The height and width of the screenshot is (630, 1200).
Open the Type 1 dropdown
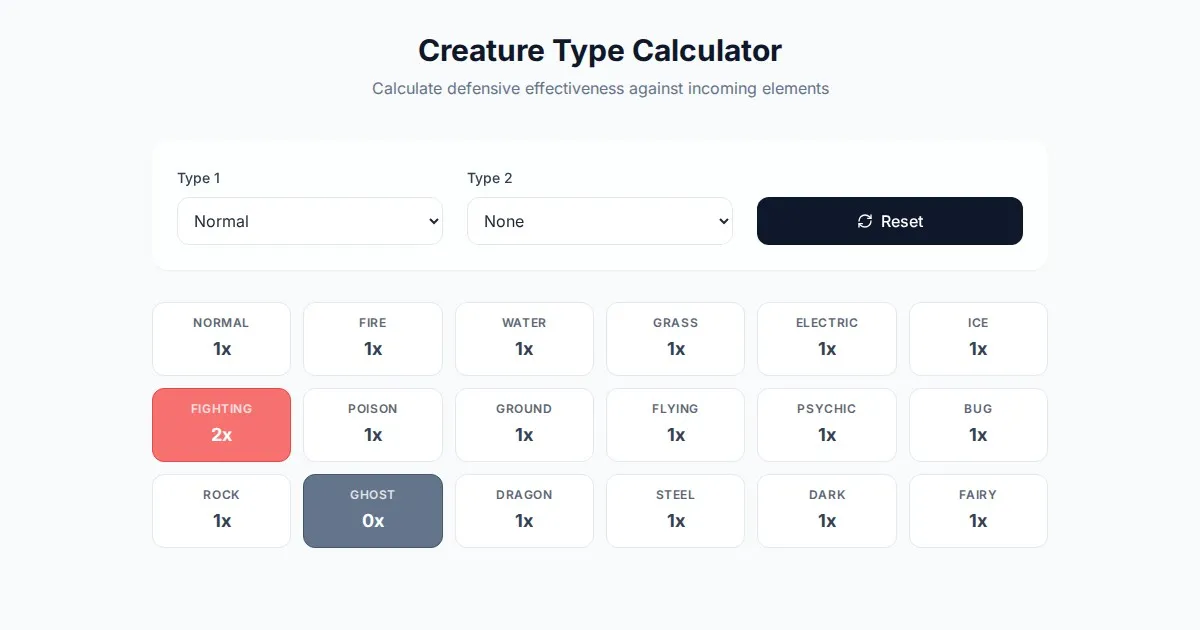(310, 221)
